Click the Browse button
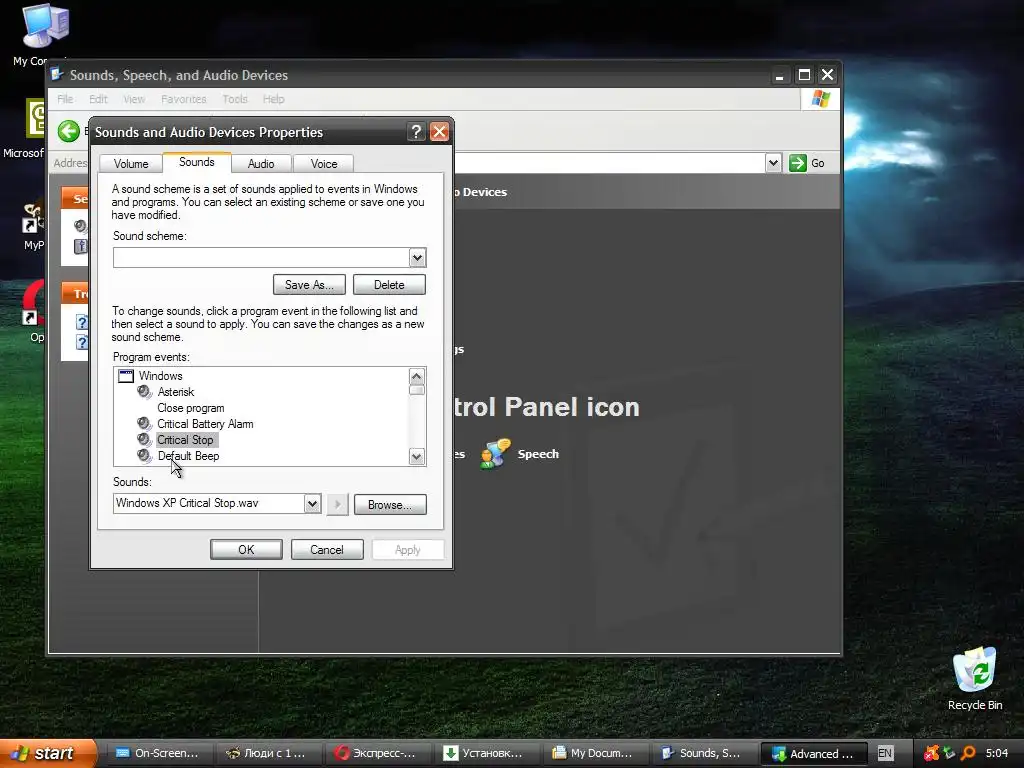 (x=390, y=505)
